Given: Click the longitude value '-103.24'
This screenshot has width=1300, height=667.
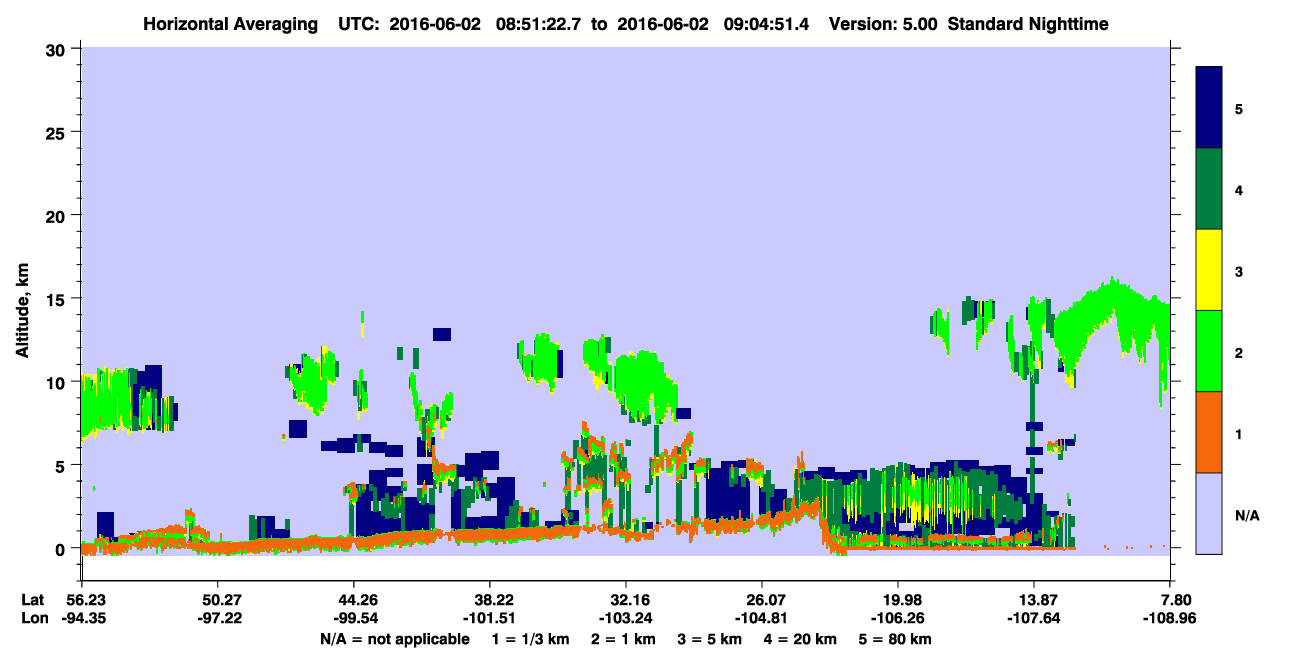Looking at the screenshot, I should [x=626, y=619].
